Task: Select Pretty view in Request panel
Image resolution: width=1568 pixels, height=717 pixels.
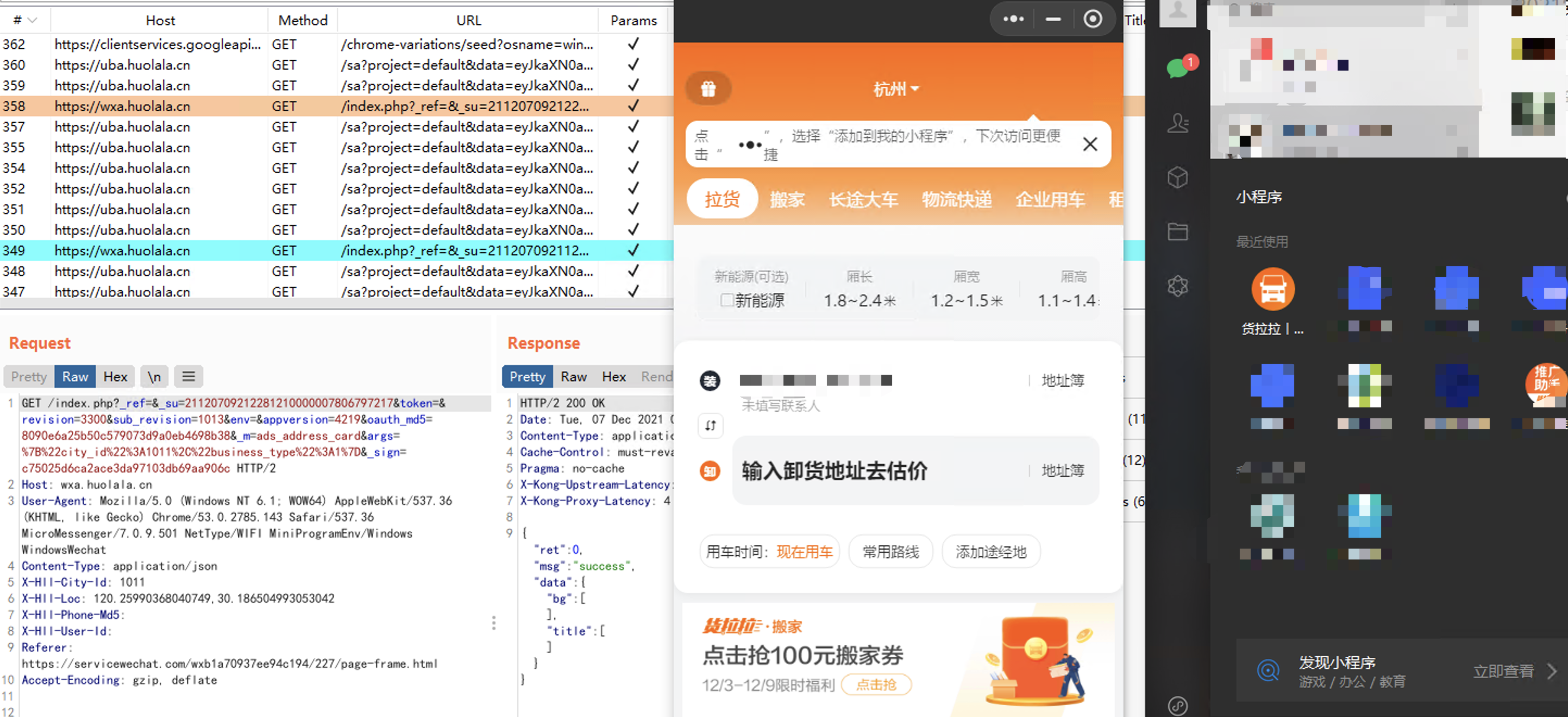Action: pyautogui.click(x=29, y=377)
